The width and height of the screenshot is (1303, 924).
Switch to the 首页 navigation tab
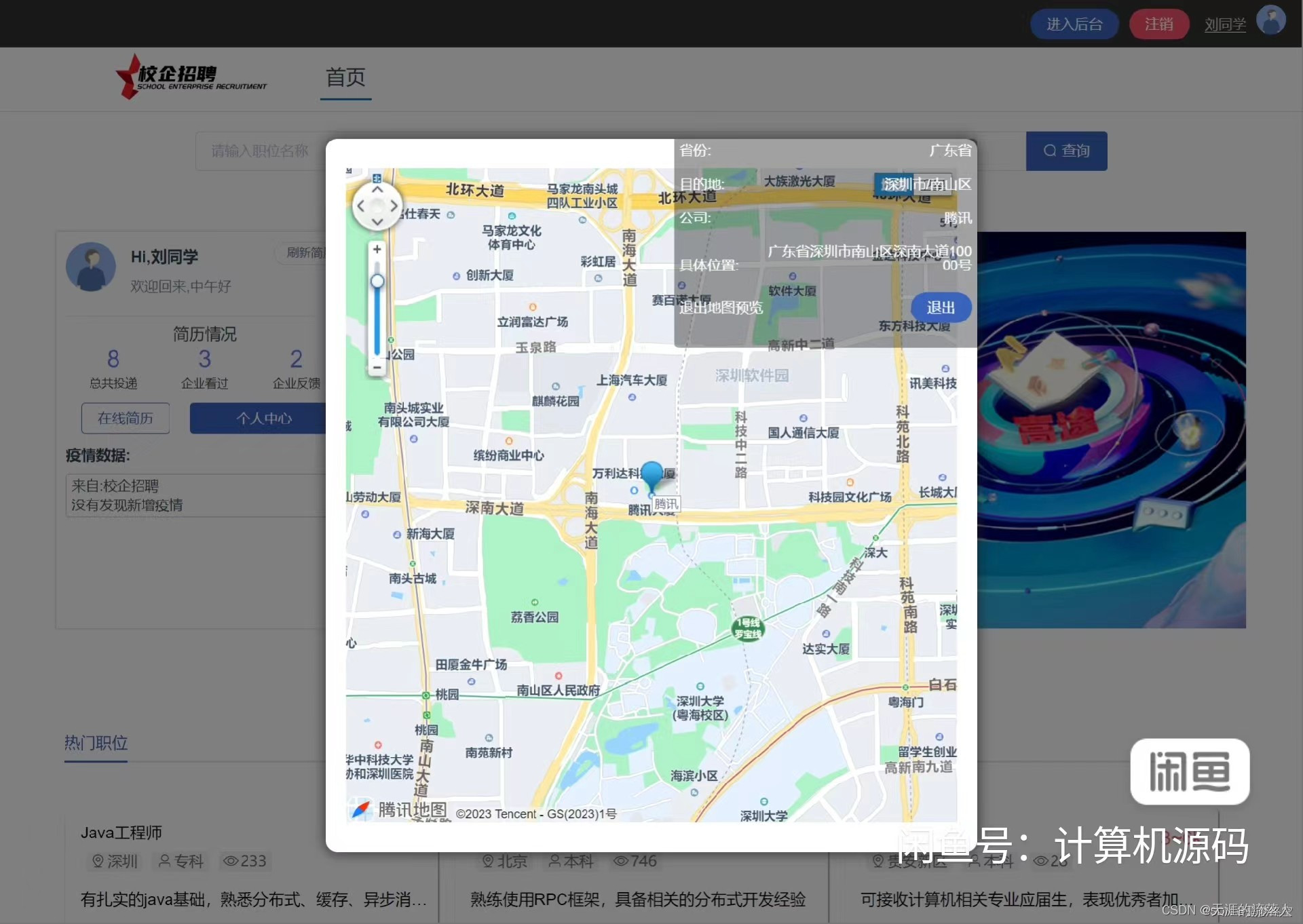point(345,77)
